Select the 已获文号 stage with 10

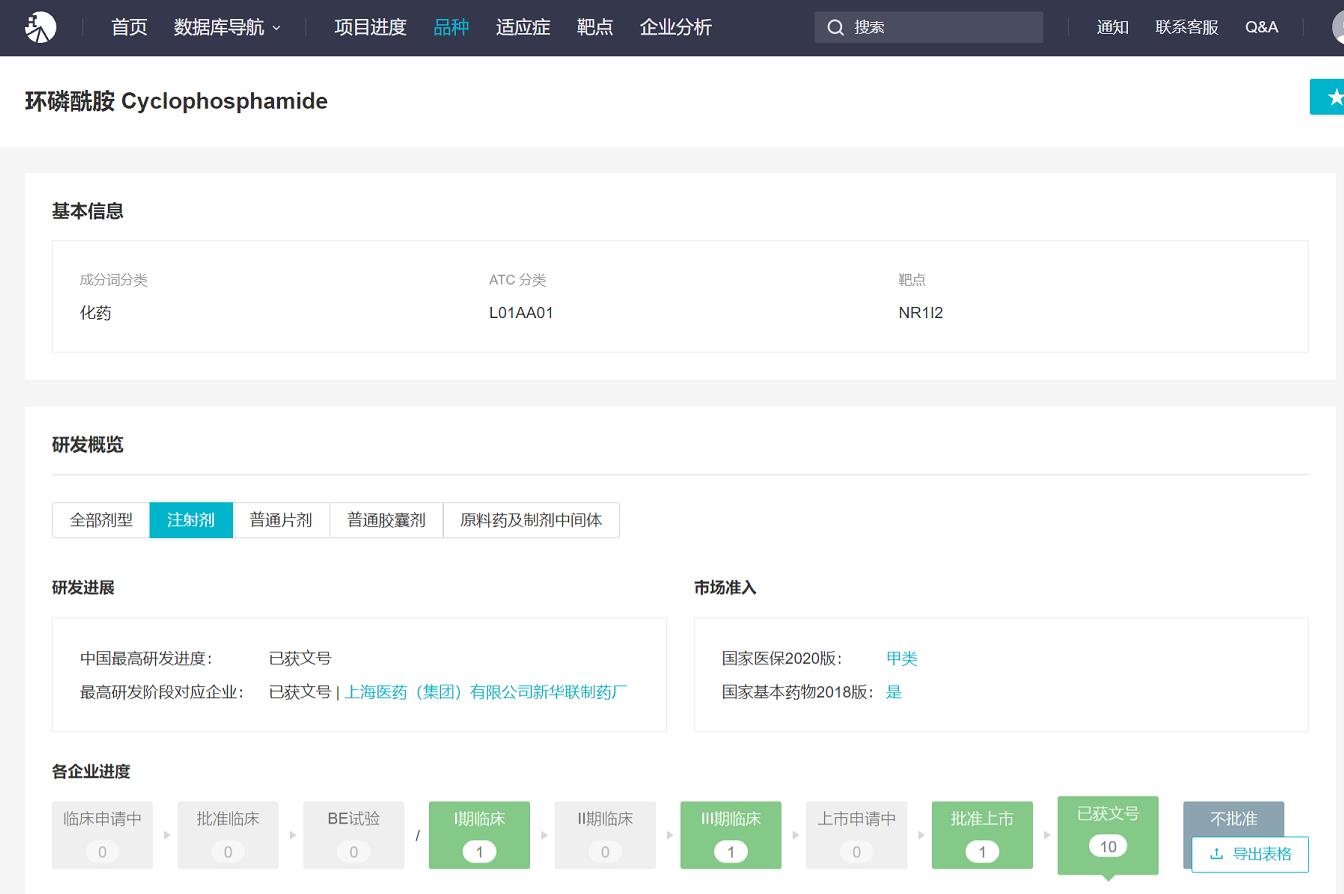coord(1108,831)
